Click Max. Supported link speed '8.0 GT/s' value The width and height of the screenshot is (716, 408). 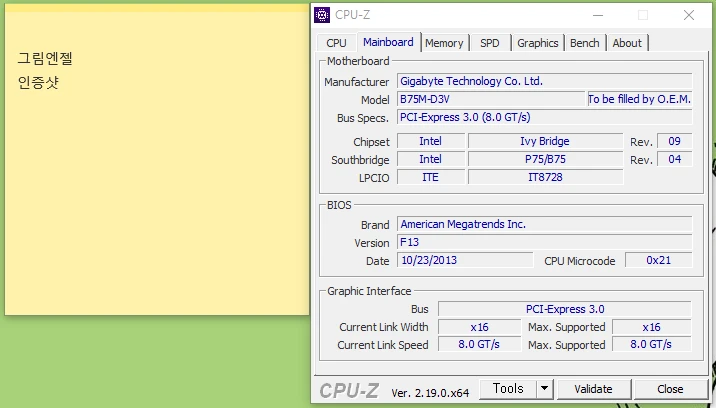click(x=652, y=344)
